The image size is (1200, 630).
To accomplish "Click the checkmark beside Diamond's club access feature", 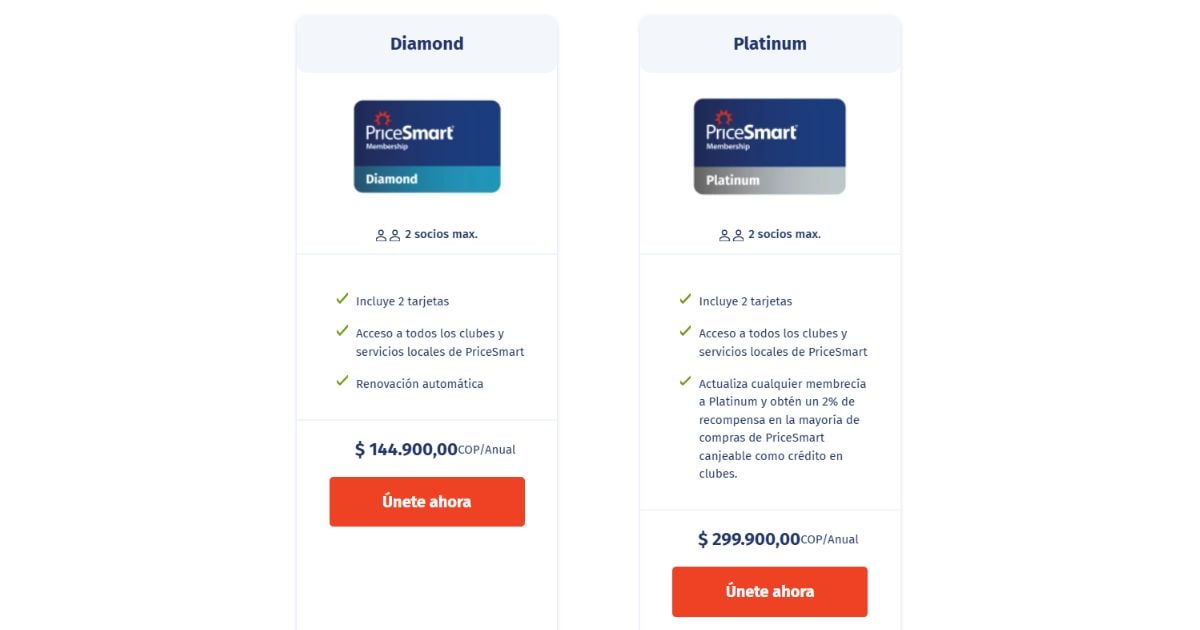I will [342, 331].
